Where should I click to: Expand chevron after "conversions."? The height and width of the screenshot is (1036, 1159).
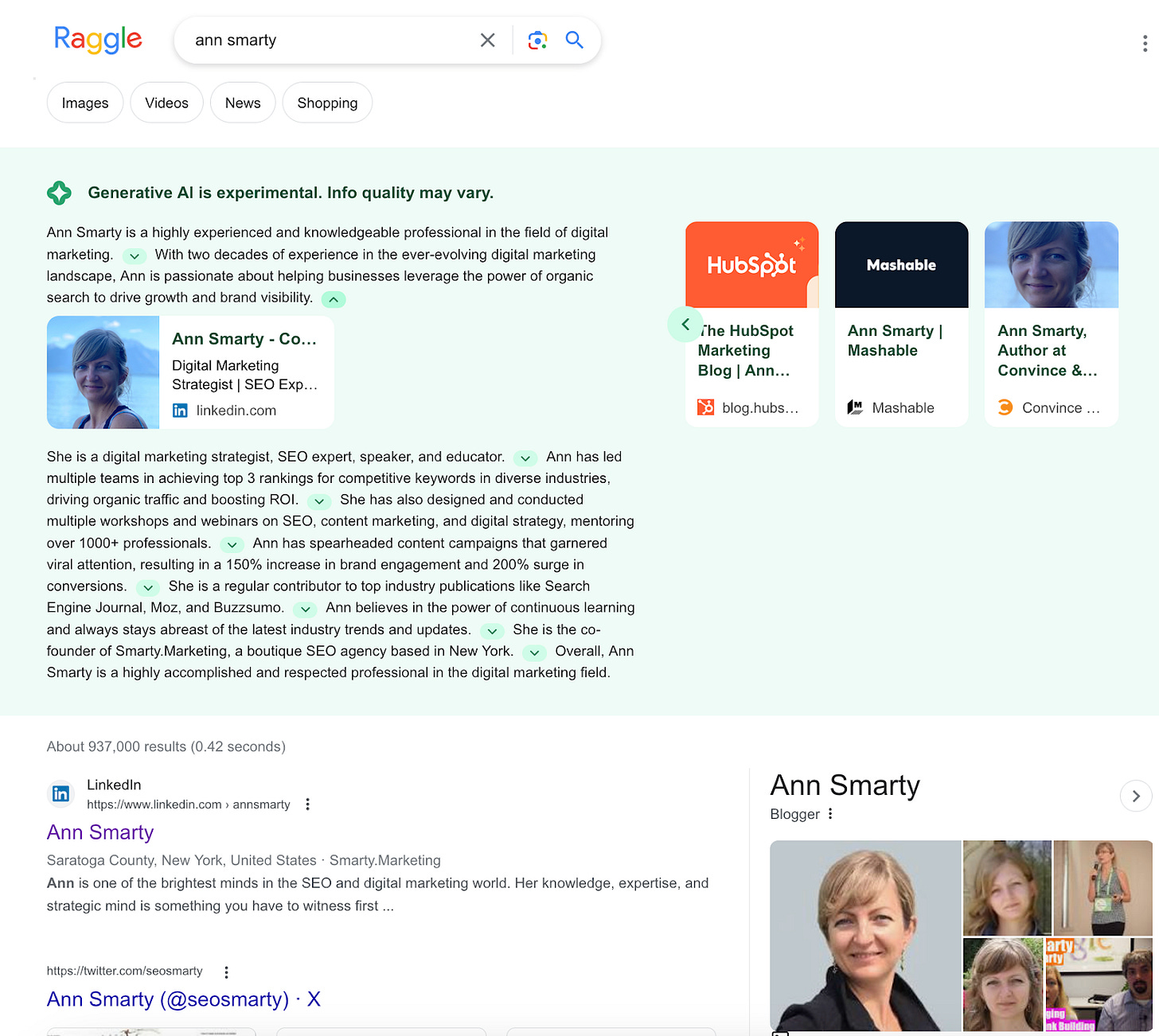coord(147,588)
